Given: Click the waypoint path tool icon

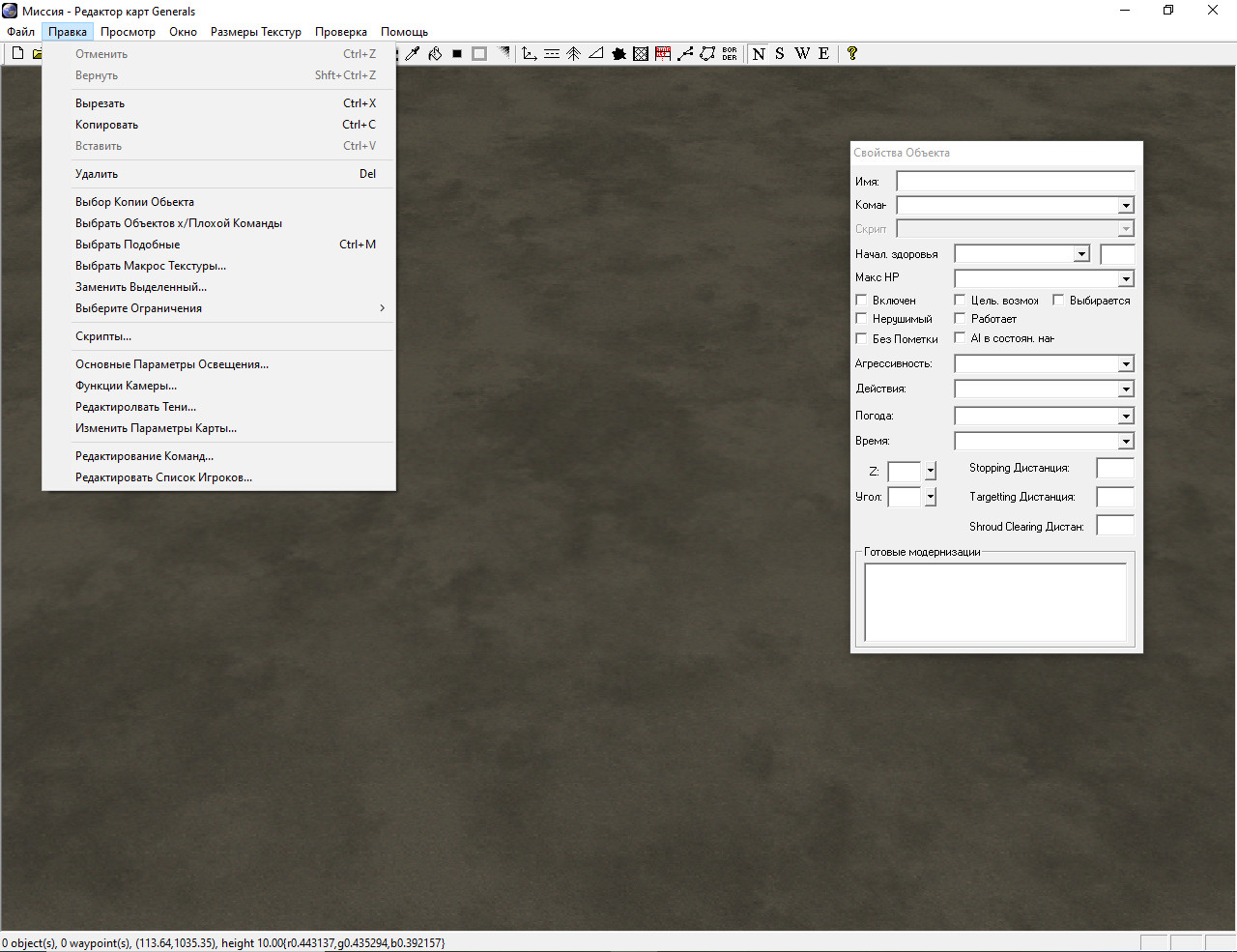Looking at the screenshot, I should pos(685,54).
